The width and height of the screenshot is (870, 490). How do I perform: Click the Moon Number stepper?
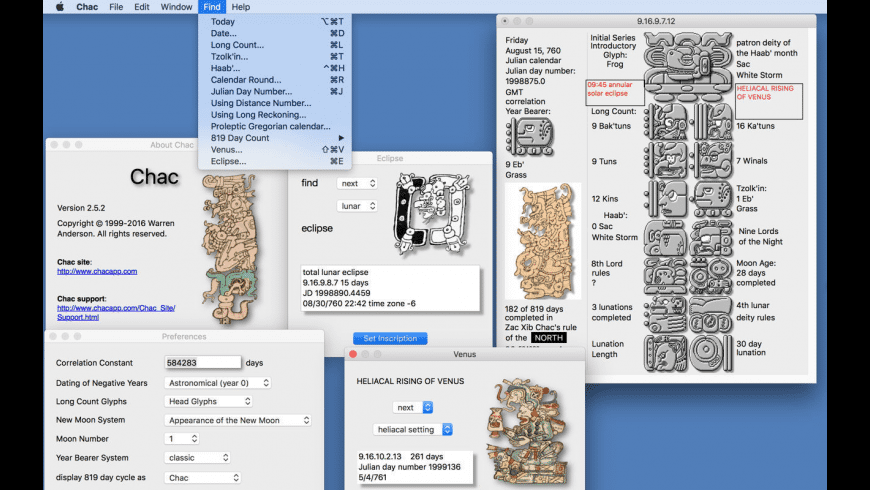tap(182, 439)
